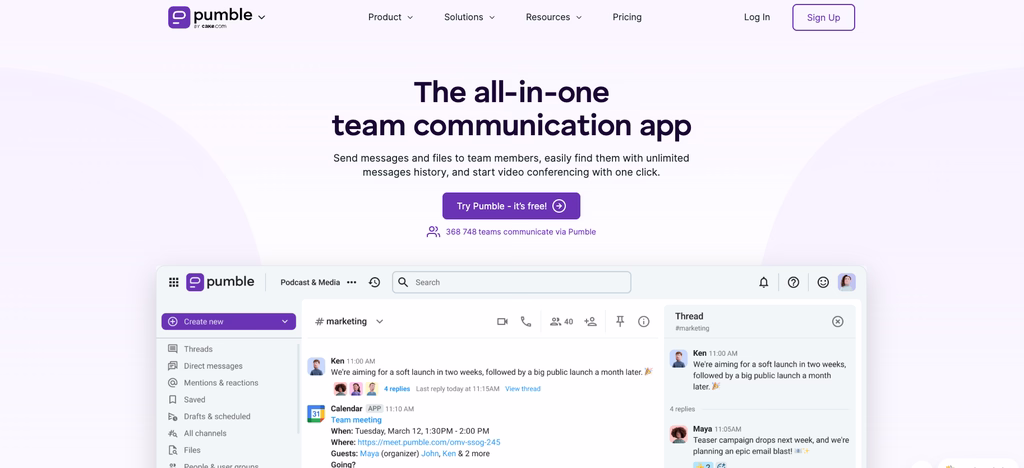Click the people icon beside teams count

434,232
